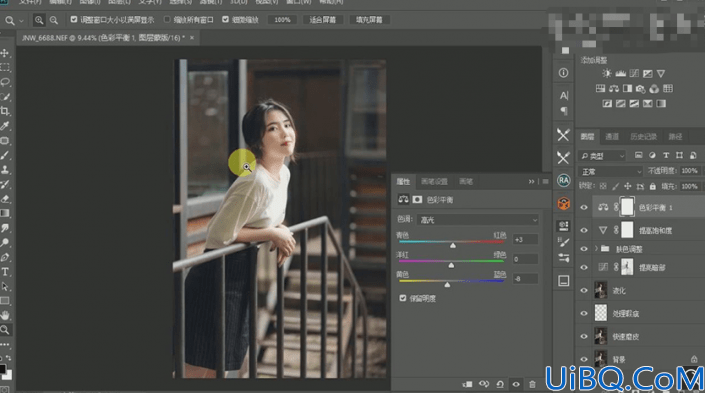Toggle 调整窗口大小以满屏显示 checkbox
Viewport: 705px width, 393px height.
coord(74,19)
